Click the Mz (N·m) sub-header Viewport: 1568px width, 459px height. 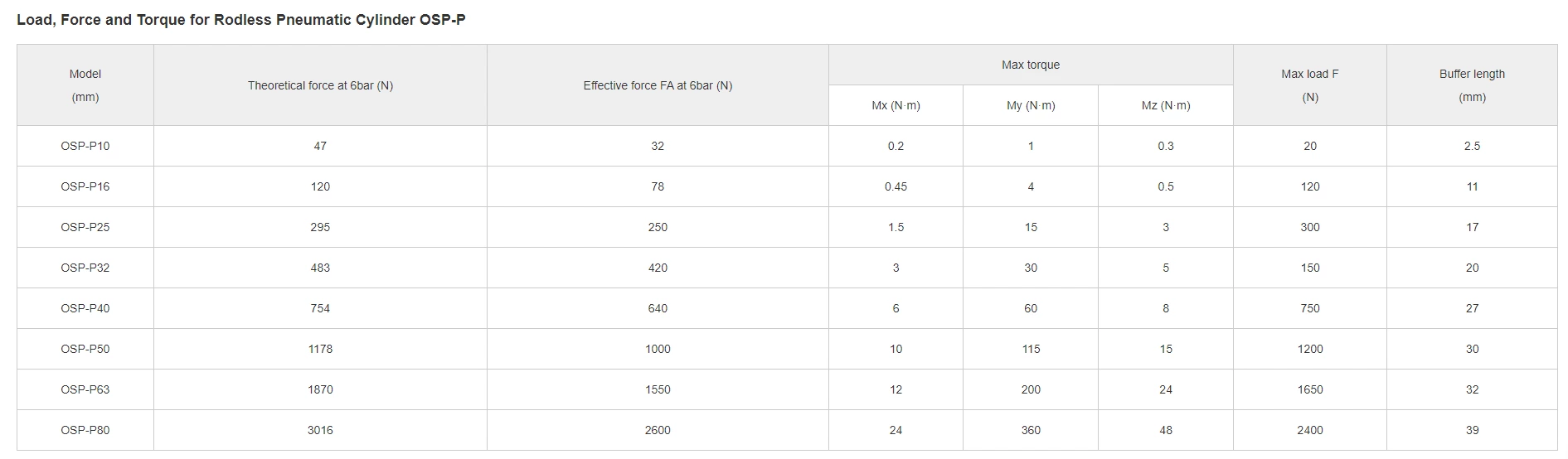(1165, 105)
